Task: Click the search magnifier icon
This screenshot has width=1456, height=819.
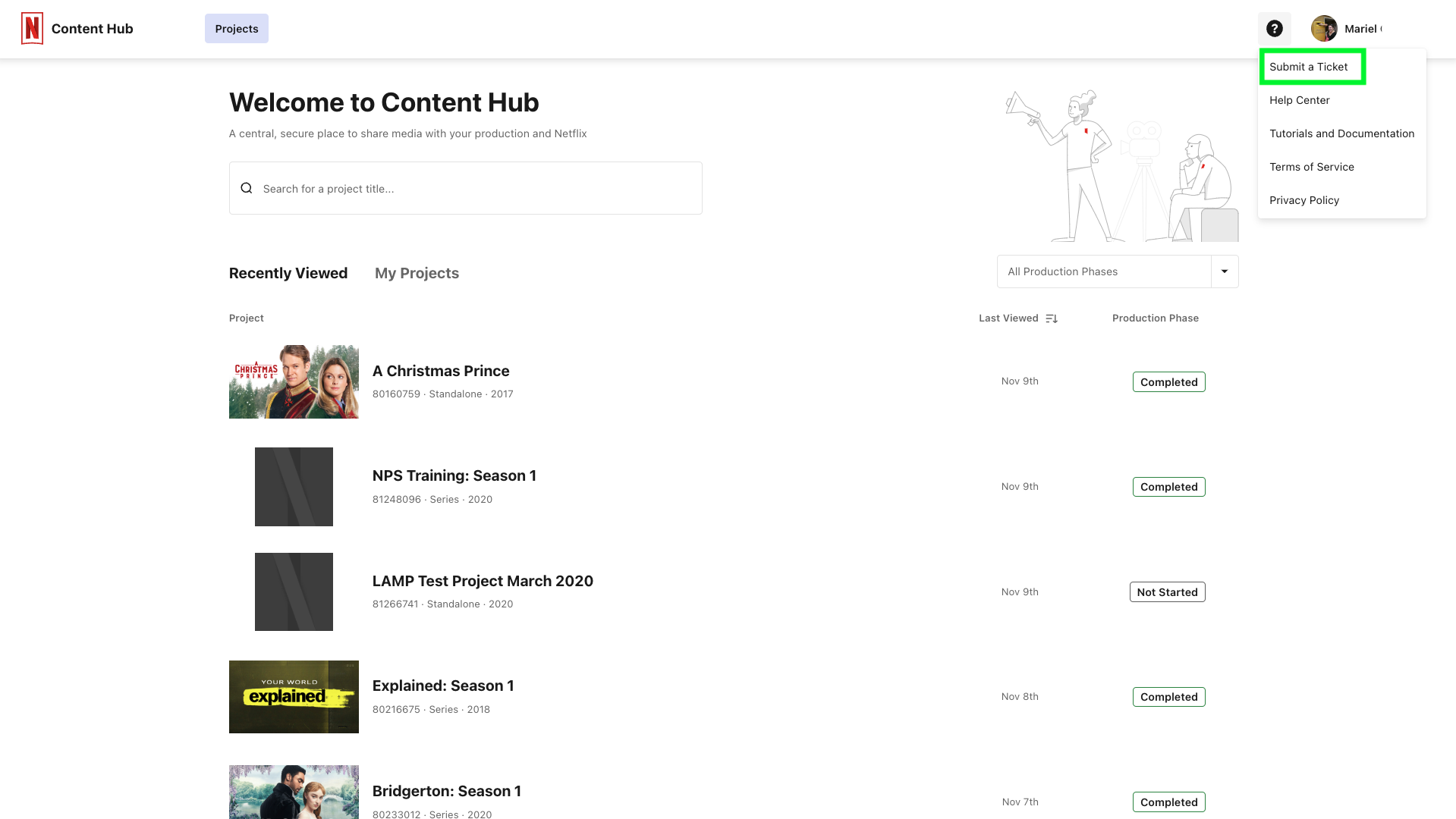Action: tap(247, 188)
